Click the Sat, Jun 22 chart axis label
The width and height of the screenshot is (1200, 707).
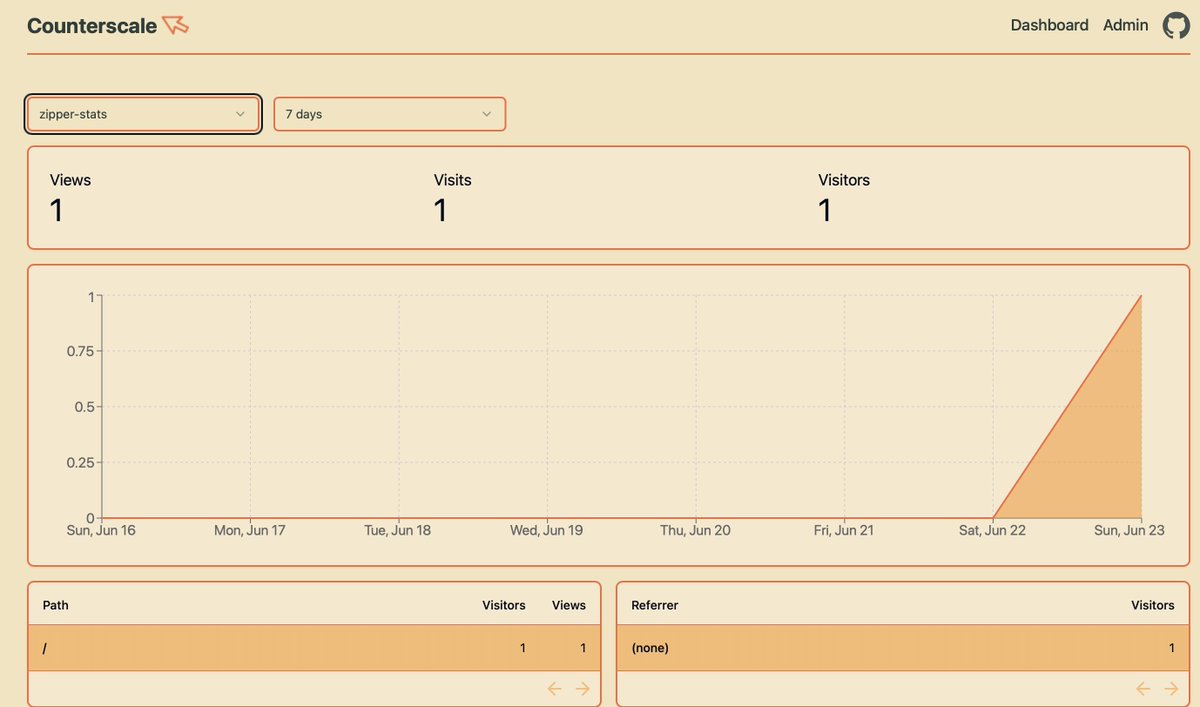[991, 530]
